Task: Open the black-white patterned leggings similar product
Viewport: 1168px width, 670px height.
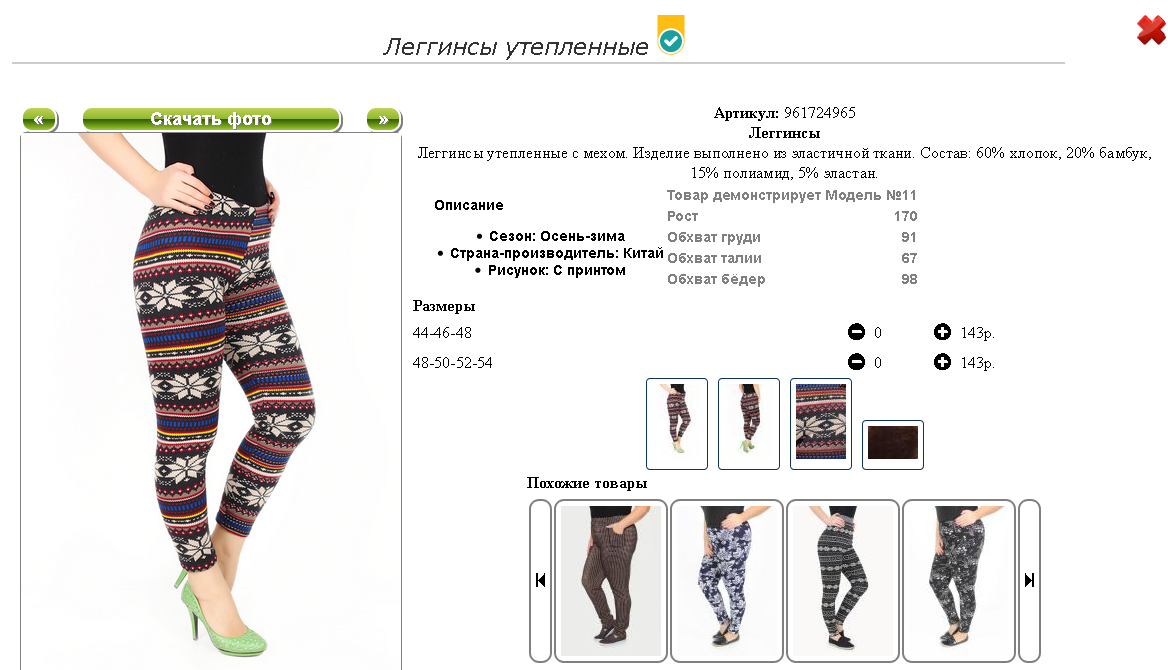Action: point(843,581)
